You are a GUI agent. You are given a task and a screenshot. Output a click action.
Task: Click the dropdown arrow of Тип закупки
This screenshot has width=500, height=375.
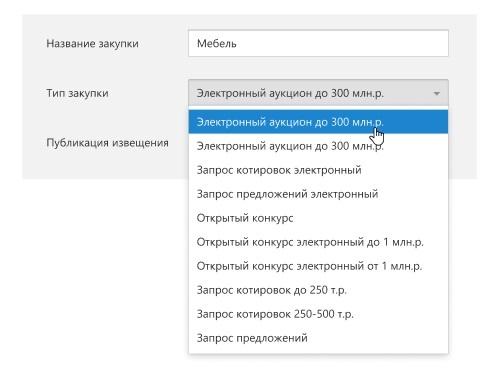click(x=436, y=93)
